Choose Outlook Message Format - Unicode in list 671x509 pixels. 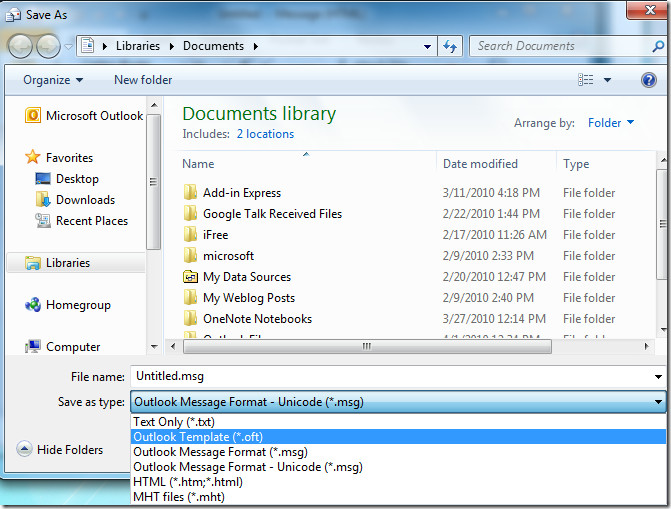pyautogui.click(x=398, y=467)
